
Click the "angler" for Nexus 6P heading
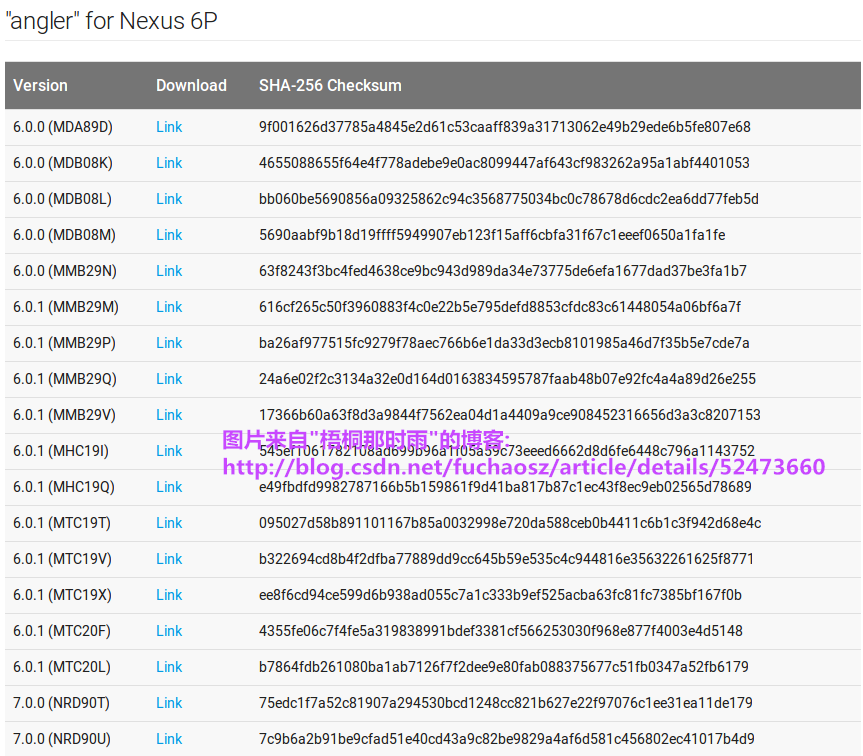(x=112, y=21)
